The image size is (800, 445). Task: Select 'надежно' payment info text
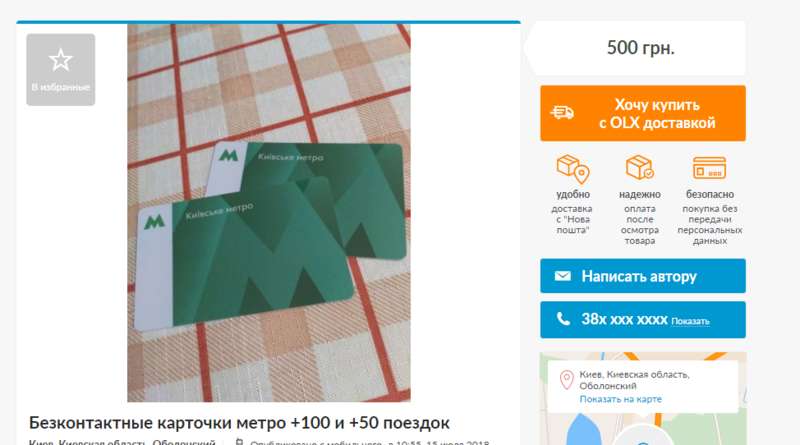click(639, 194)
